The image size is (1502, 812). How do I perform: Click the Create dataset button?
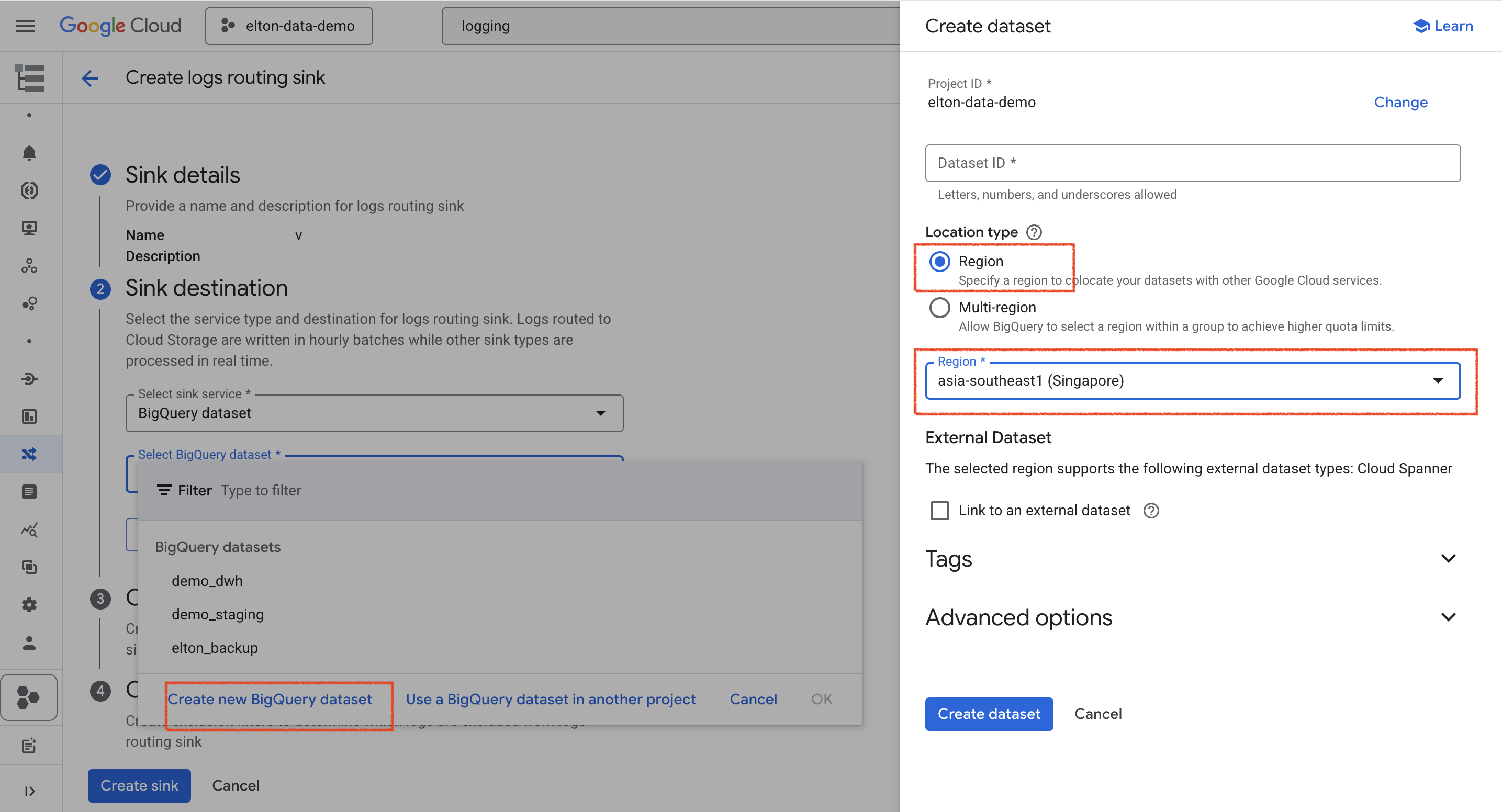[989, 714]
